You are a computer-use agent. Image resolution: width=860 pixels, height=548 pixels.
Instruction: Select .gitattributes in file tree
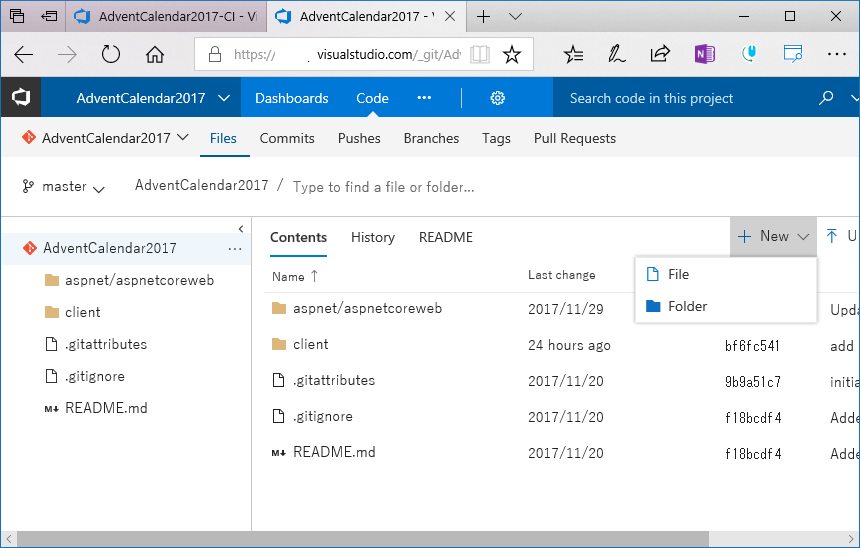(x=105, y=344)
